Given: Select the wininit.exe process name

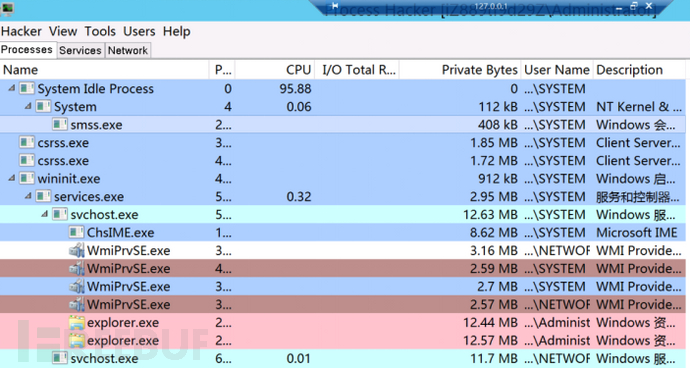Looking at the screenshot, I should (x=69, y=178).
